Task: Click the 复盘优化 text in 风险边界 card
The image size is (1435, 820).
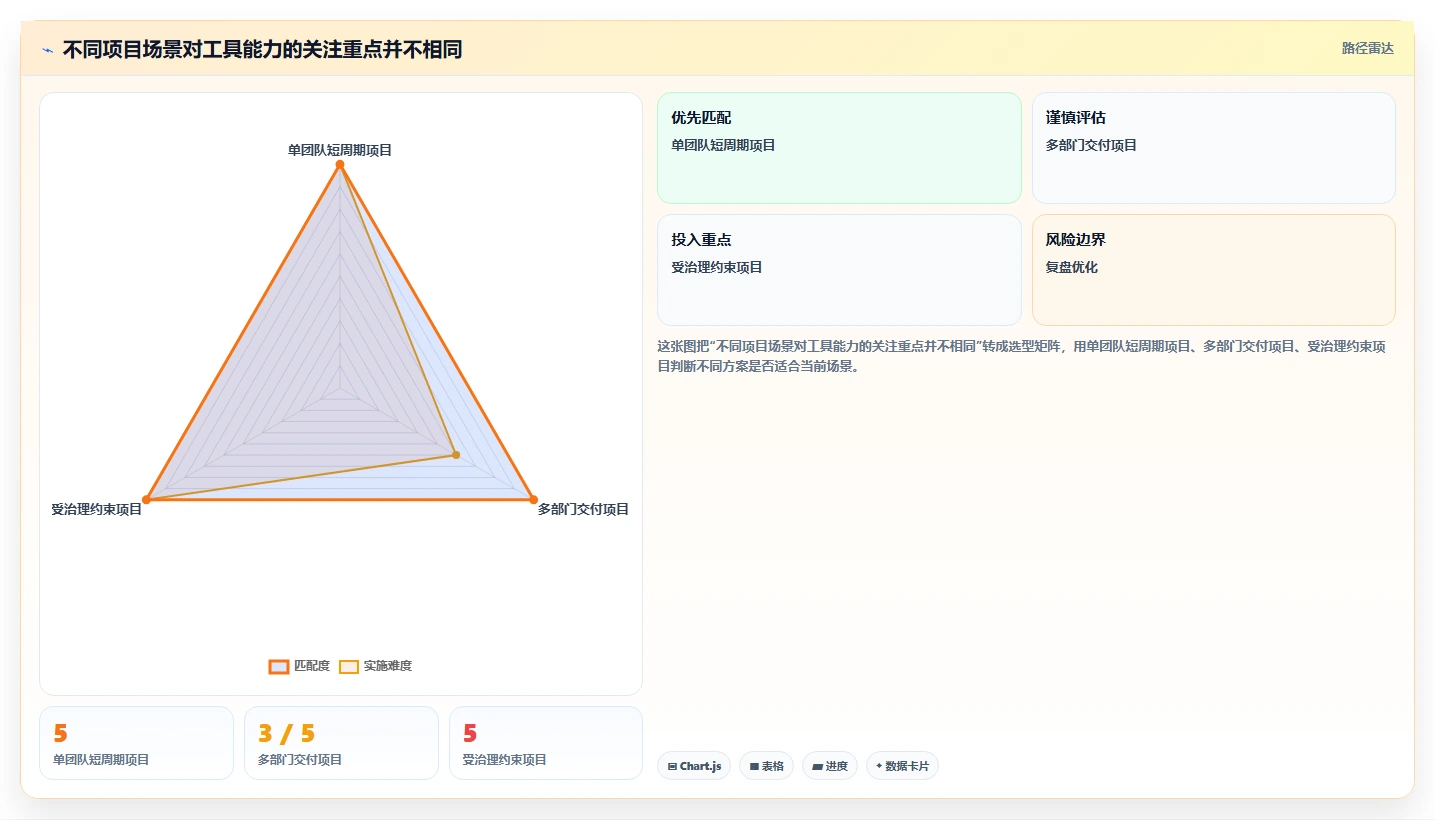Action: 1072,267
